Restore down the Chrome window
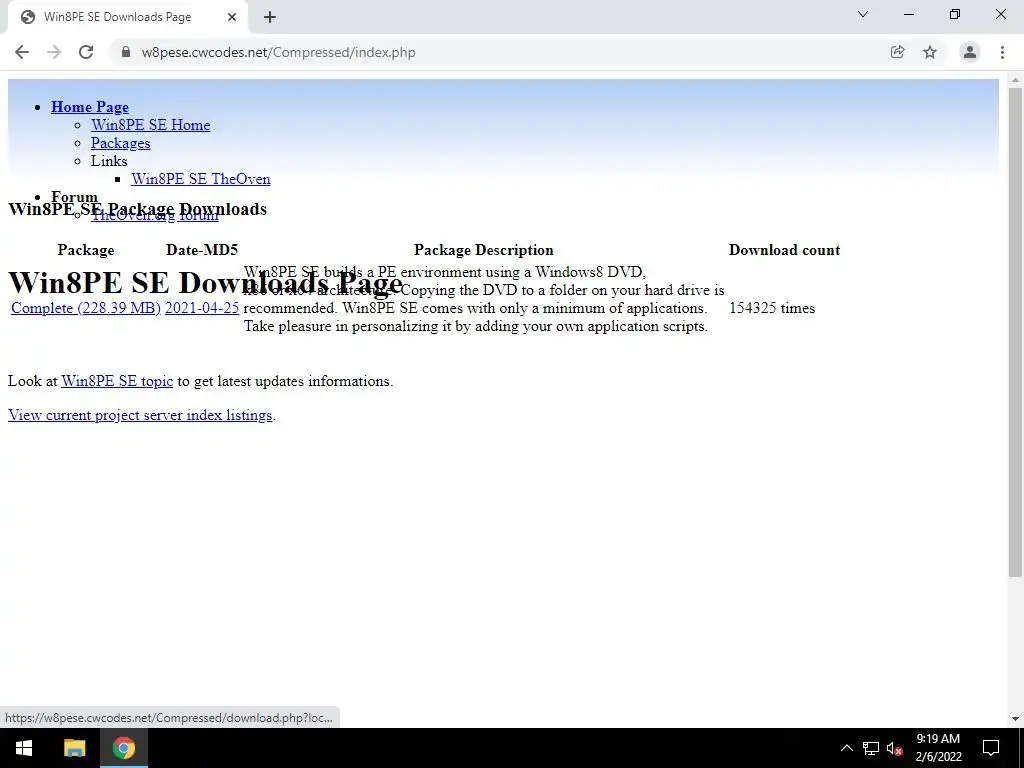The width and height of the screenshot is (1024, 768). pos(955,14)
